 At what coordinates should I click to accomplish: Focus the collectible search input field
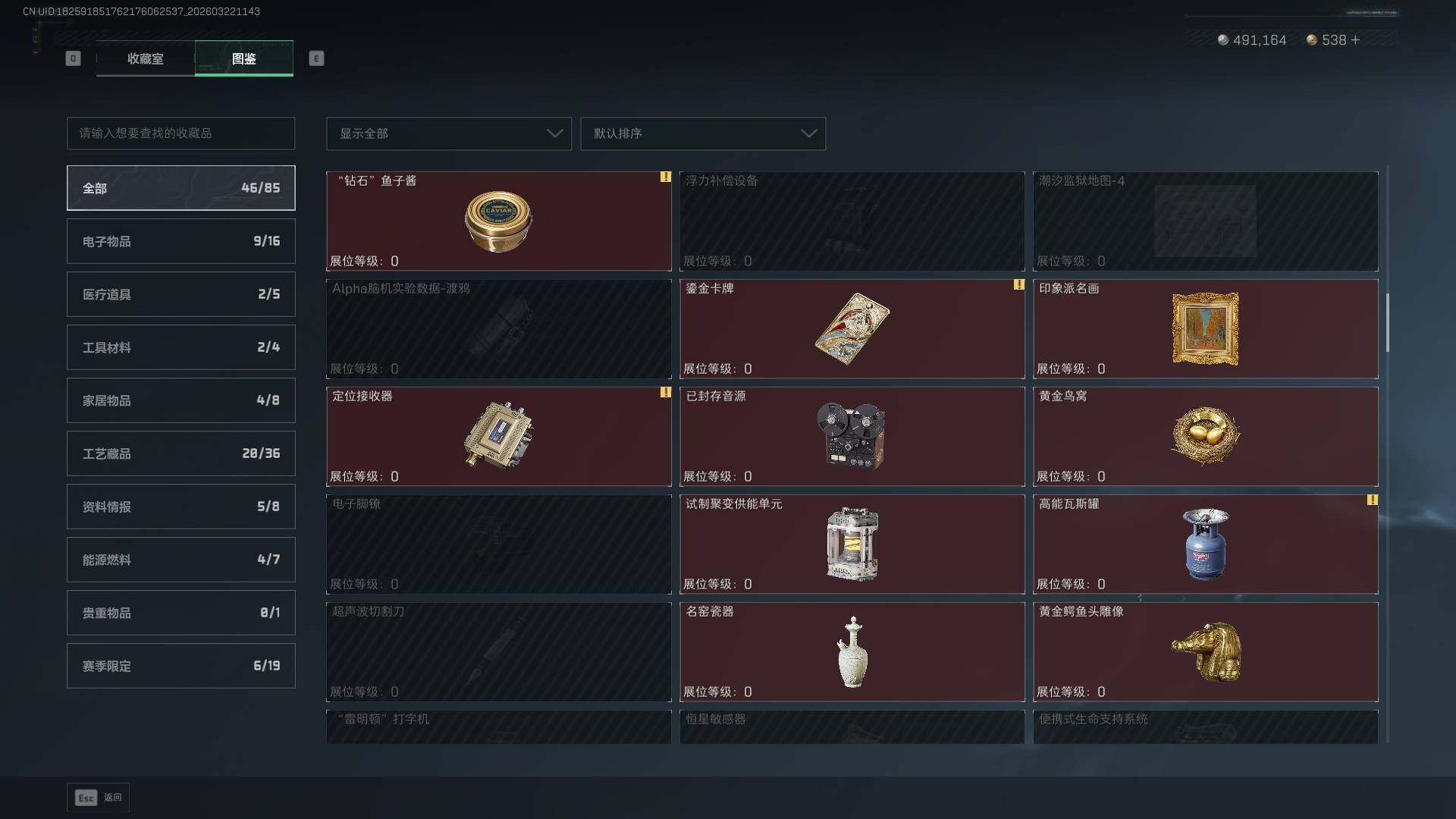coord(181,133)
